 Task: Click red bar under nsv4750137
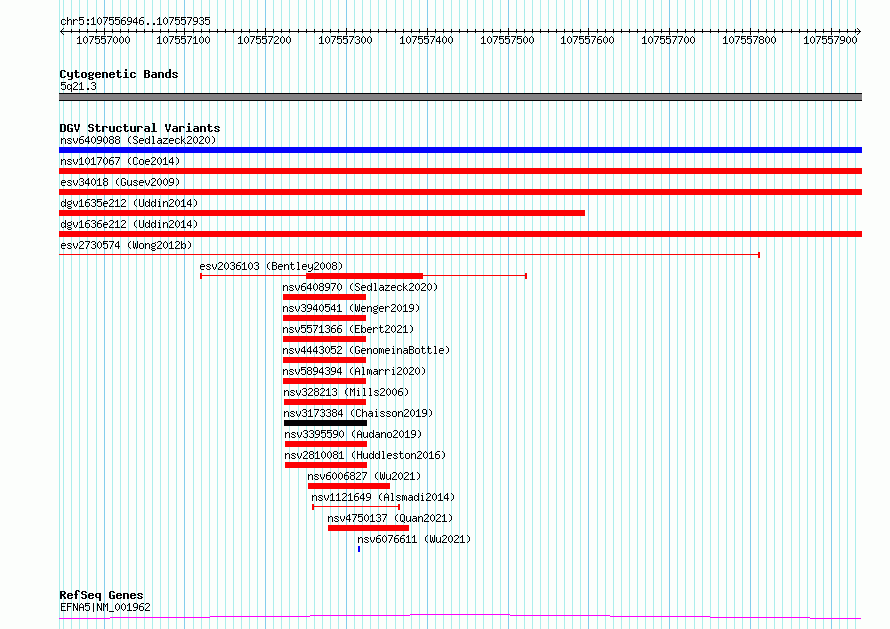[368, 528]
